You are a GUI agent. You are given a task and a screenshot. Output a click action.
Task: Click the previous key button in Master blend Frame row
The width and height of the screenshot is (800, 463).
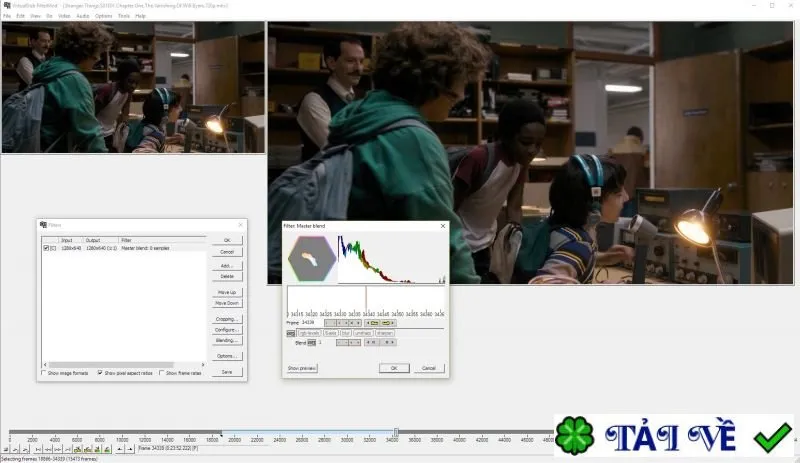(x=372, y=323)
